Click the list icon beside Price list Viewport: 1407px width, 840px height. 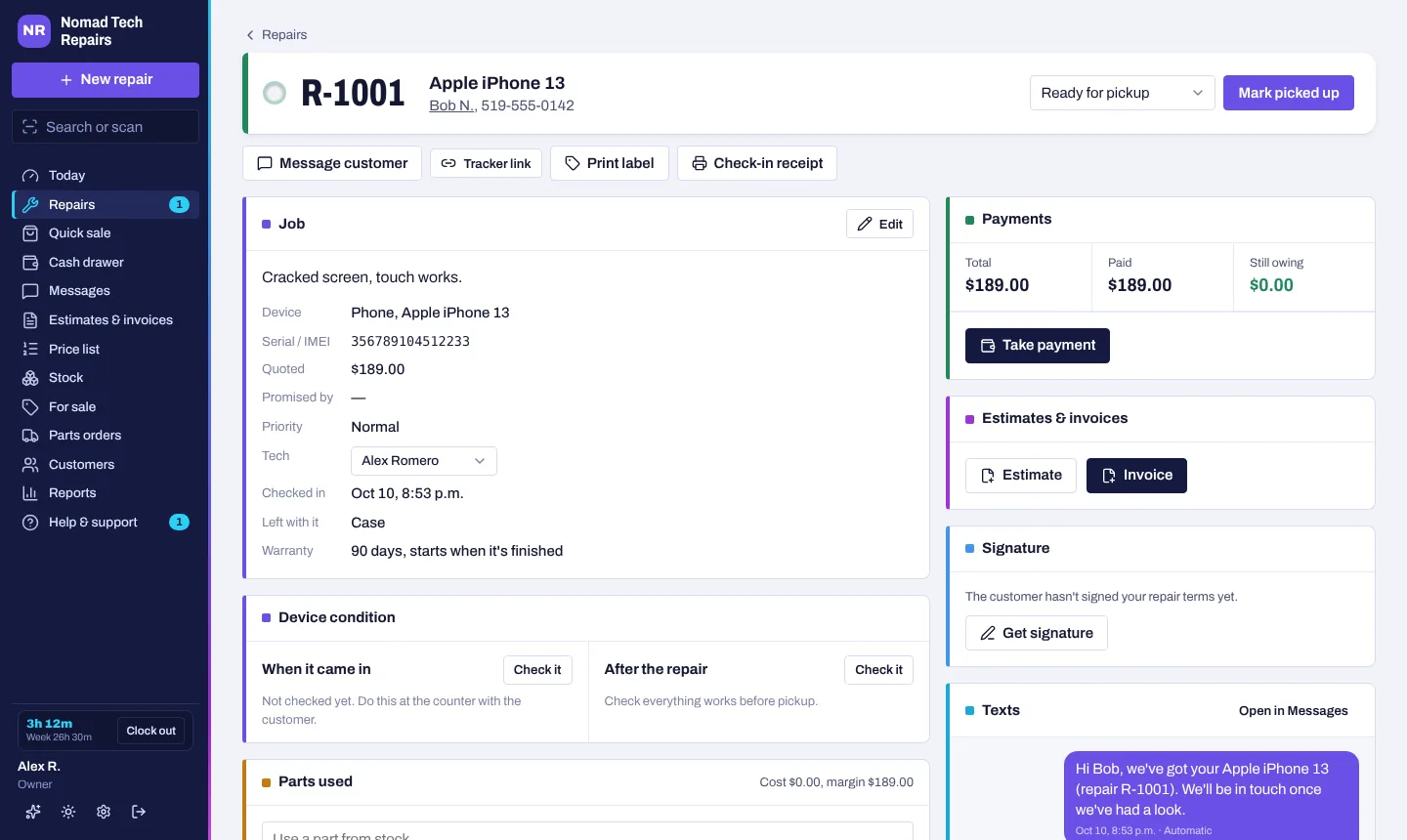click(30, 350)
